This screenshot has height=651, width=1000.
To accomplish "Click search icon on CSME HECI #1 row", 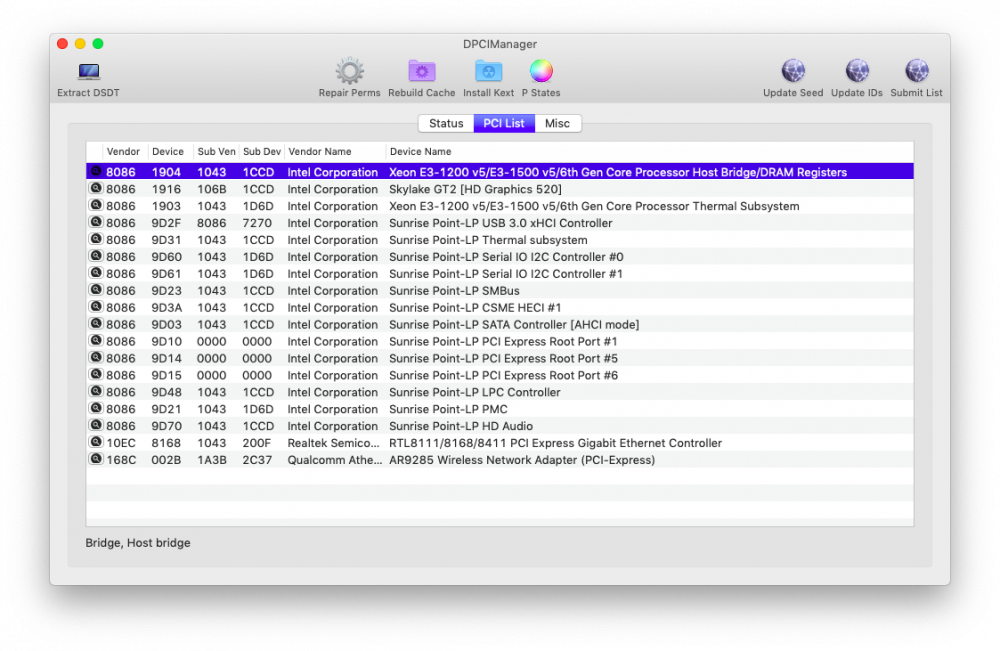I will 96,307.
